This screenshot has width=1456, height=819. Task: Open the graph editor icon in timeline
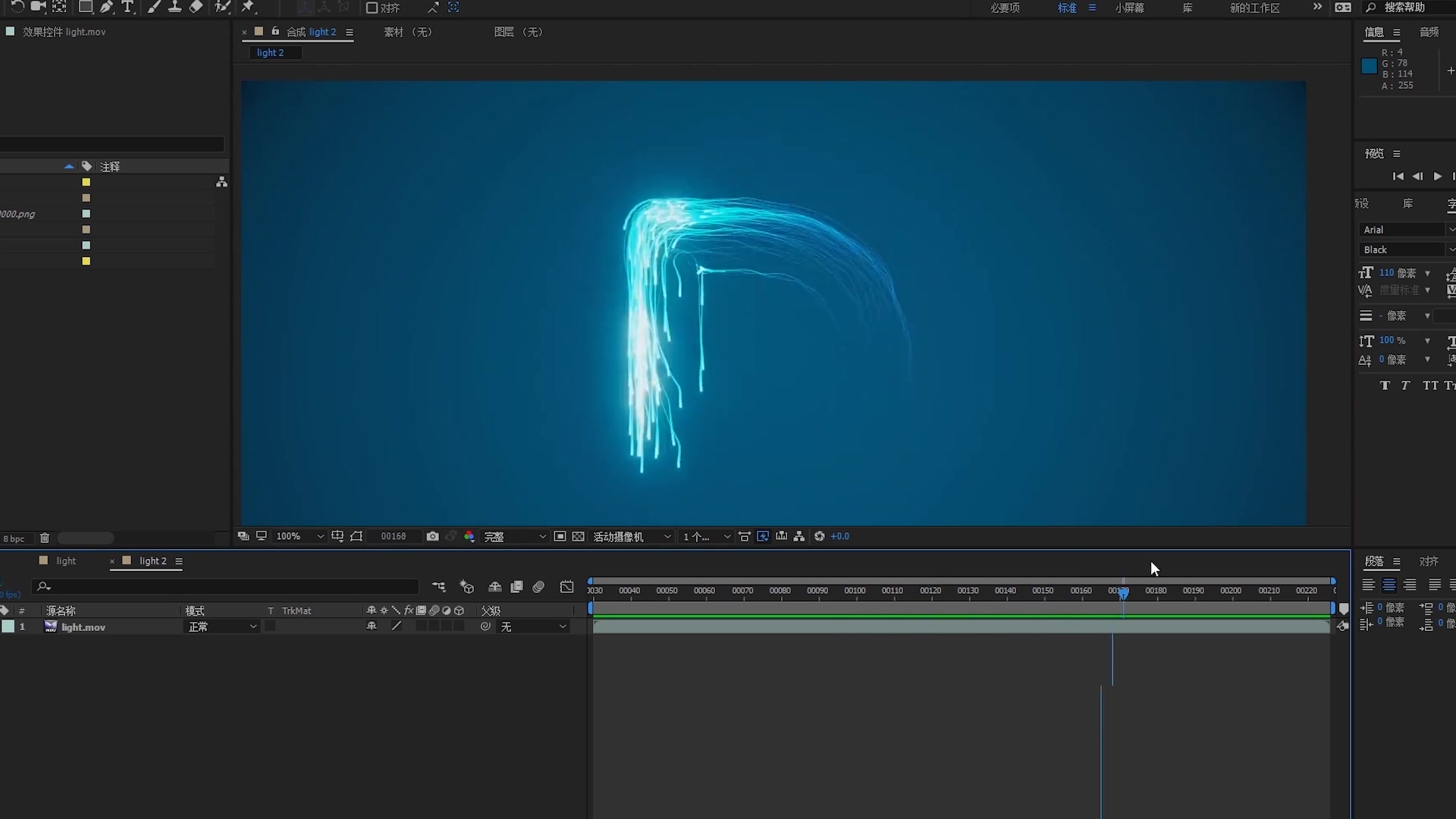(x=566, y=587)
